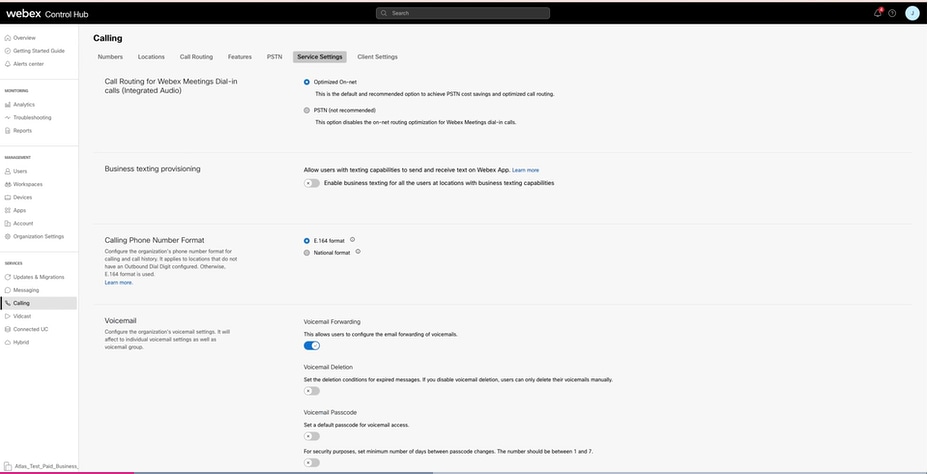Enable business texting toggle
Screen dimensions: 928x474
coord(311,183)
